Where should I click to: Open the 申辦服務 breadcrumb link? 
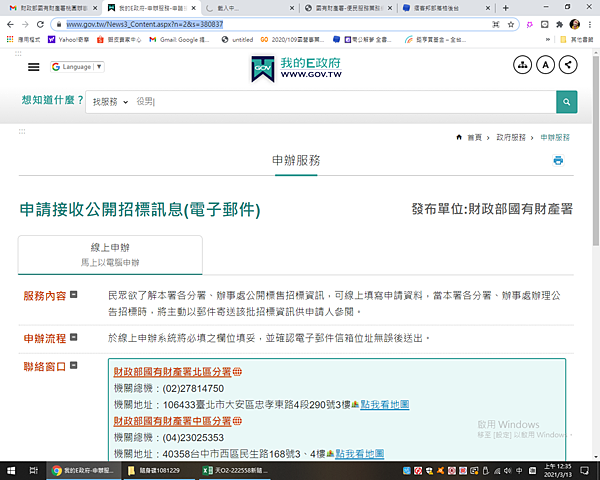click(555, 137)
